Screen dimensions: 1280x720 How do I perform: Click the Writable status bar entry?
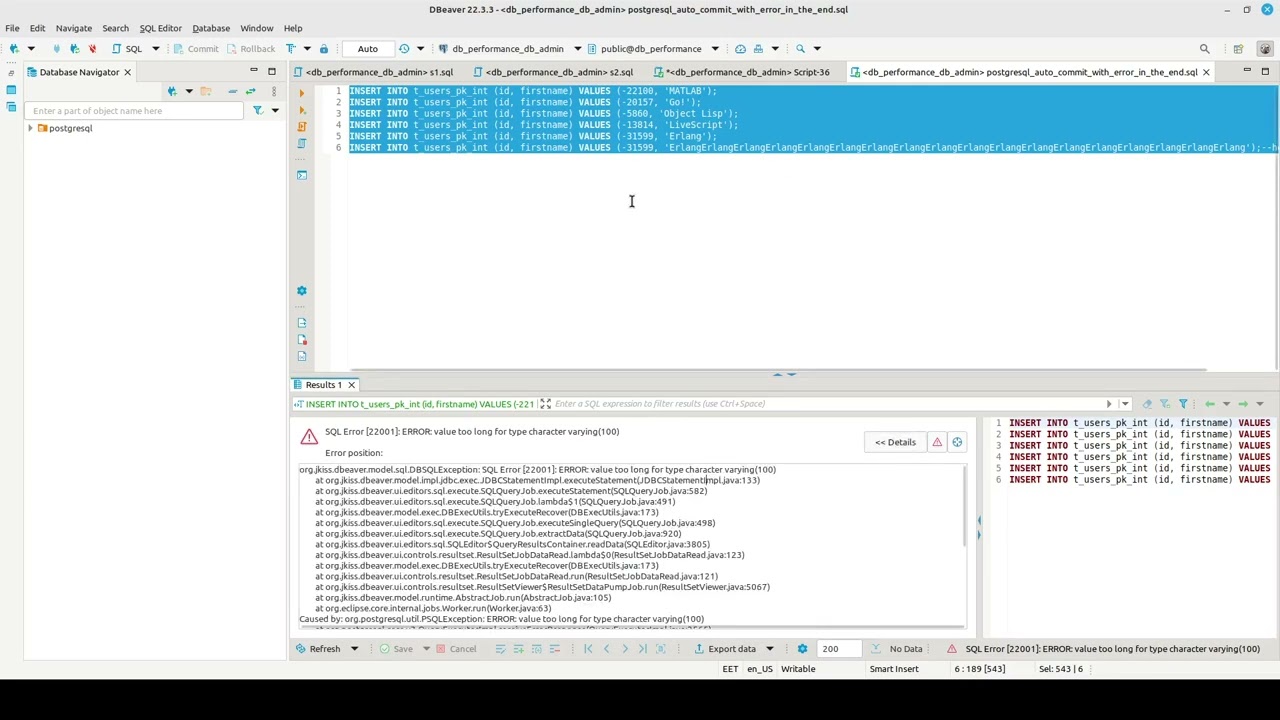point(798,669)
